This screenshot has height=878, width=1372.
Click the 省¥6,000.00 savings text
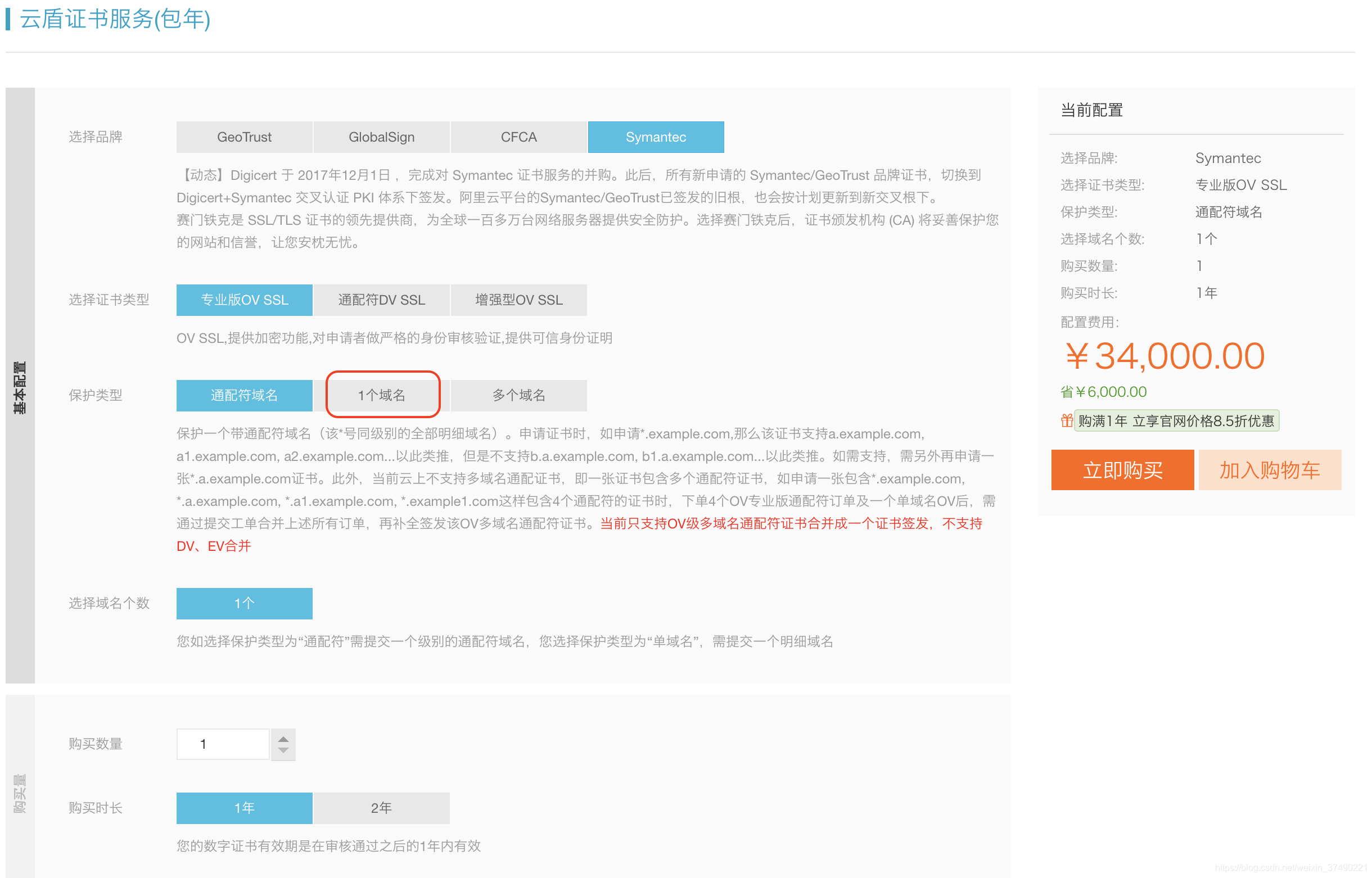coord(1103,392)
